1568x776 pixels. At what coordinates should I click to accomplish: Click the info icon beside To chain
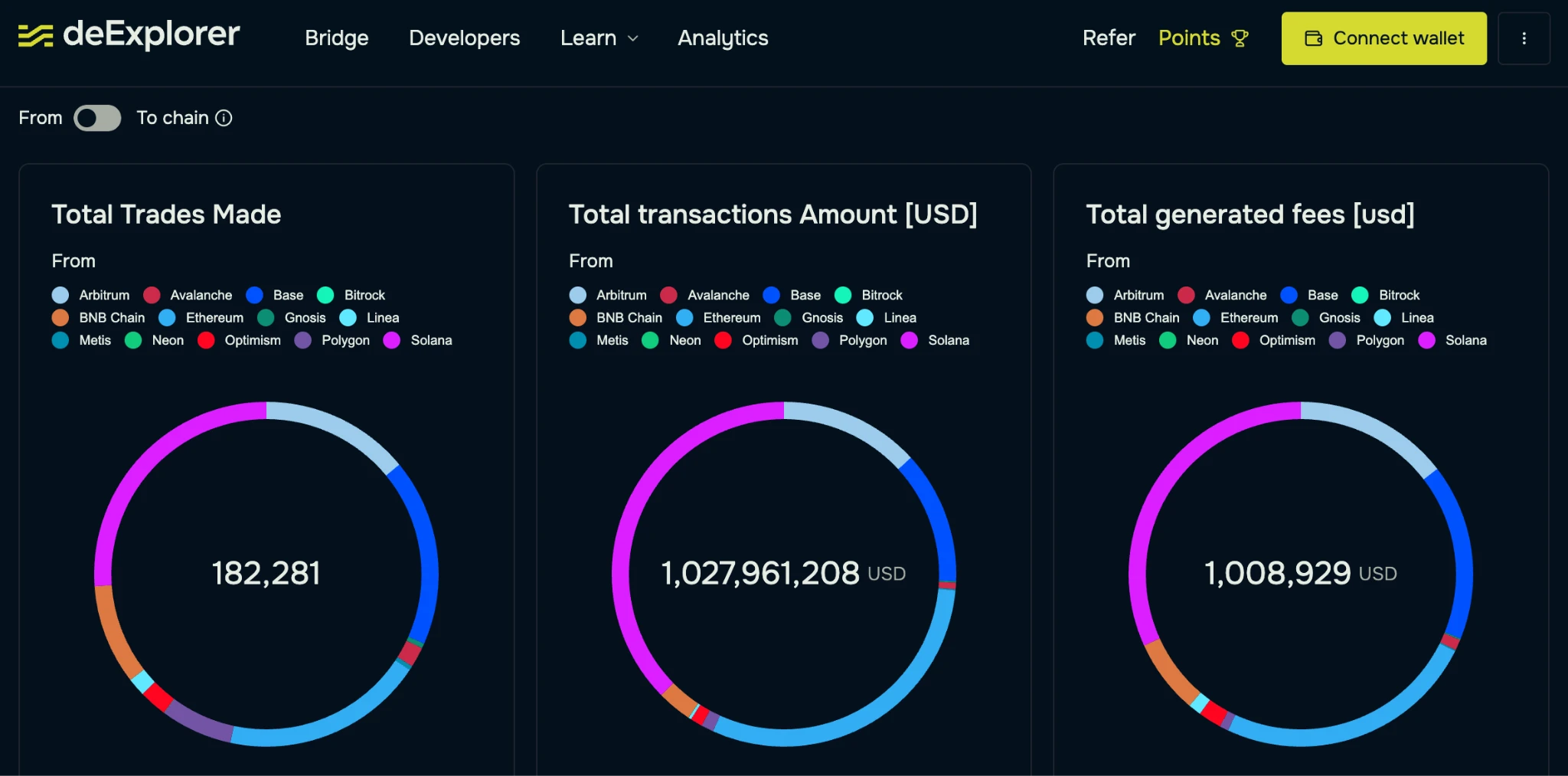click(224, 118)
